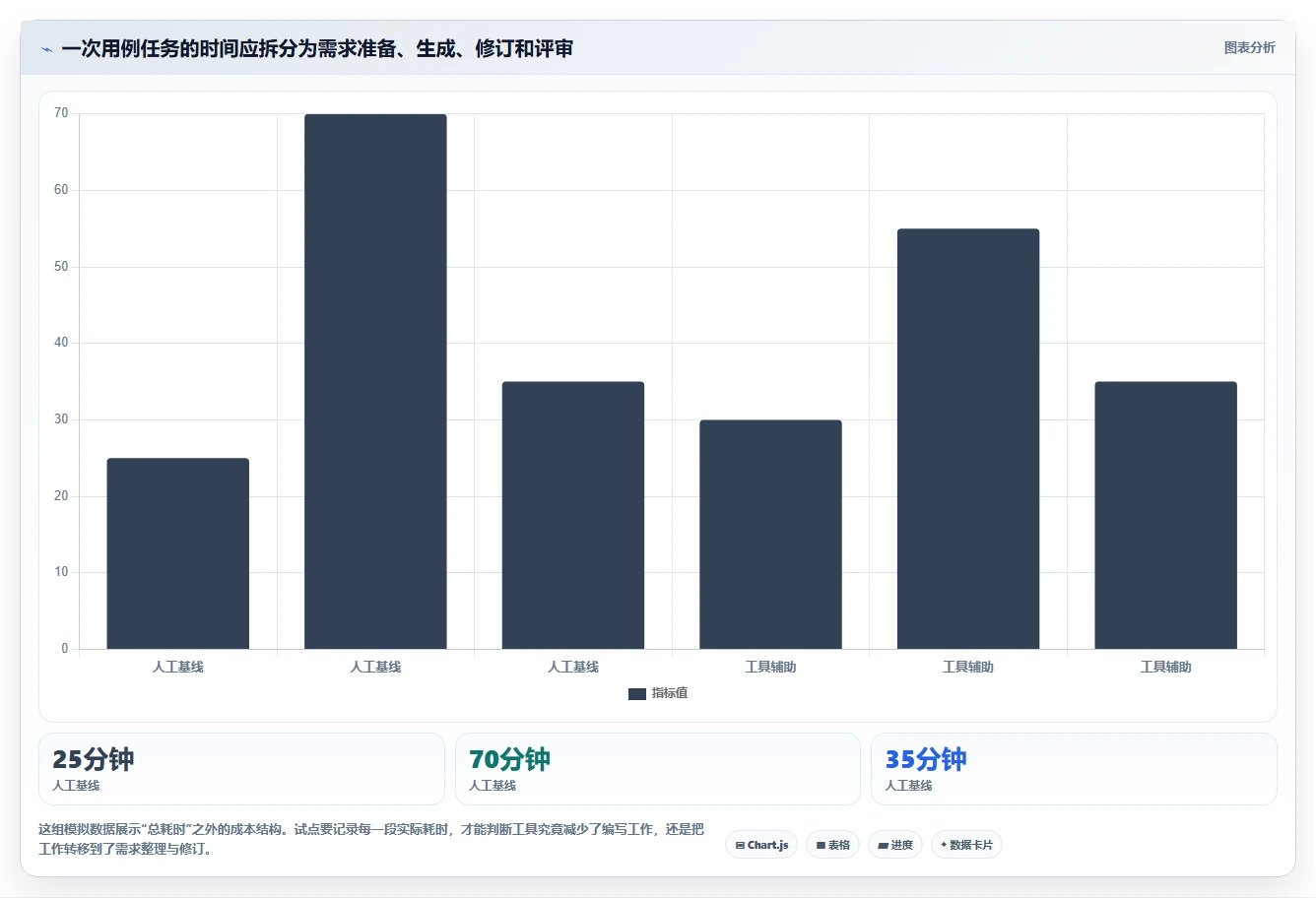Click the heading text 一次用例任务的时间应拆分为需求准备、生成、修订和评审
Viewport: 1316px width, 898px height.
pyautogui.click(x=317, y=49)
